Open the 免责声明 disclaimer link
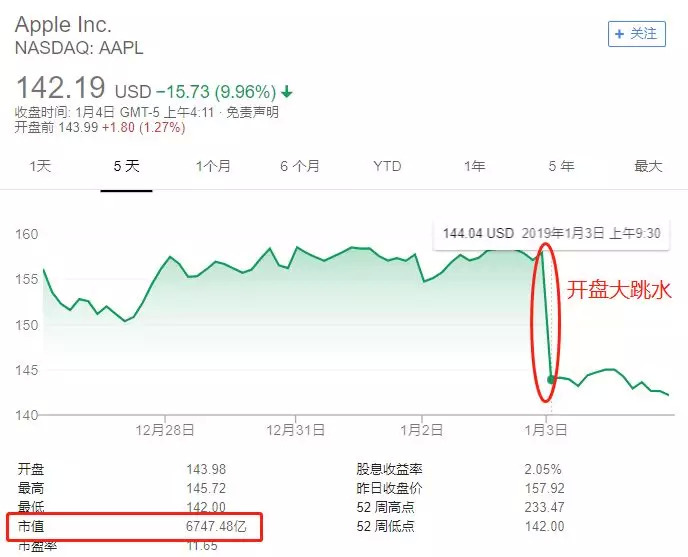The width and height of the screenshot is (688, 557). coord(252,112)
